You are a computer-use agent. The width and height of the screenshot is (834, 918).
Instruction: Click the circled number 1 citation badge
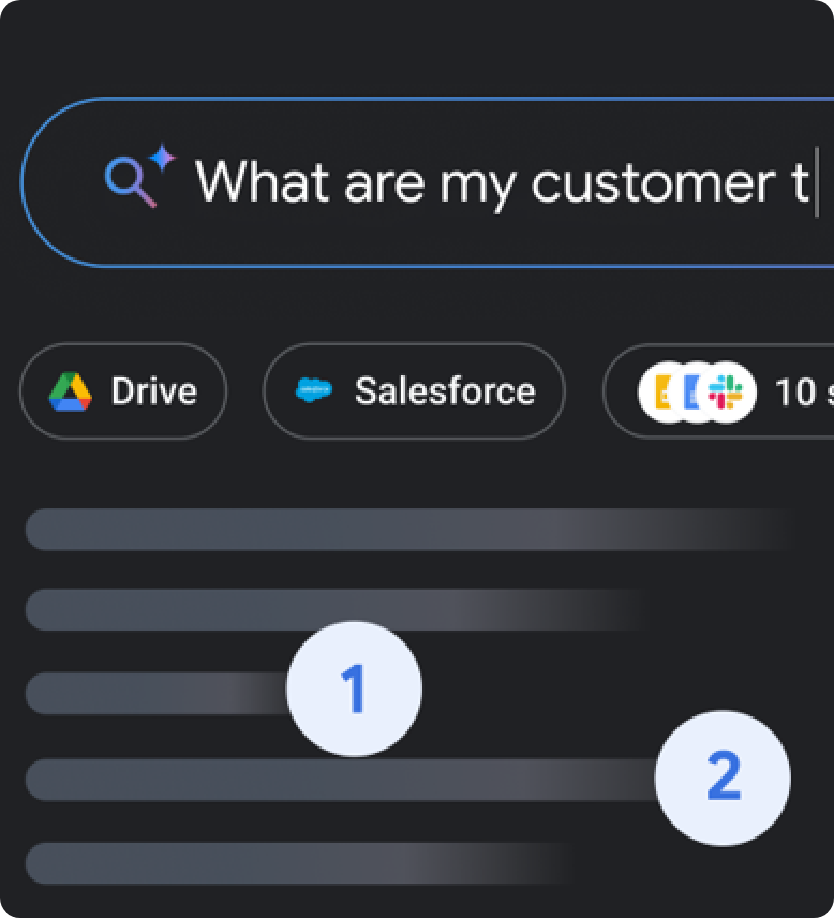(x=353, y=688)
